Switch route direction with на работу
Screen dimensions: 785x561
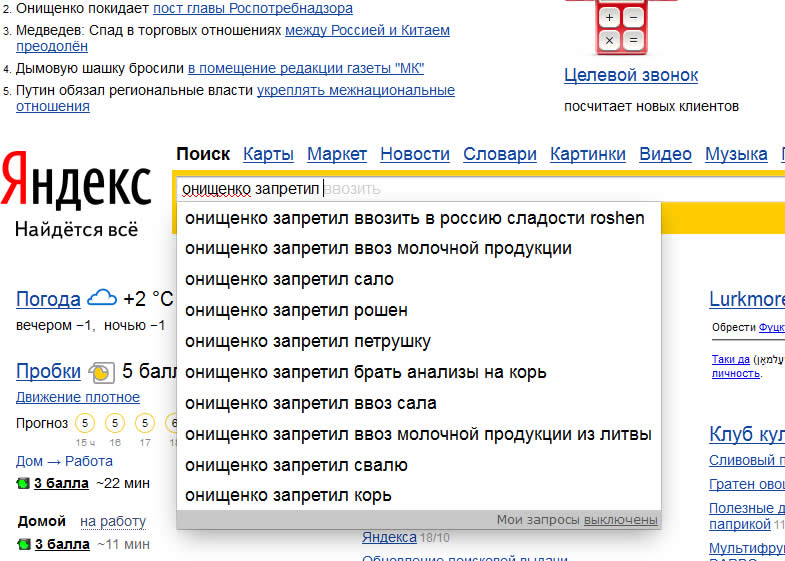(113, 521)
